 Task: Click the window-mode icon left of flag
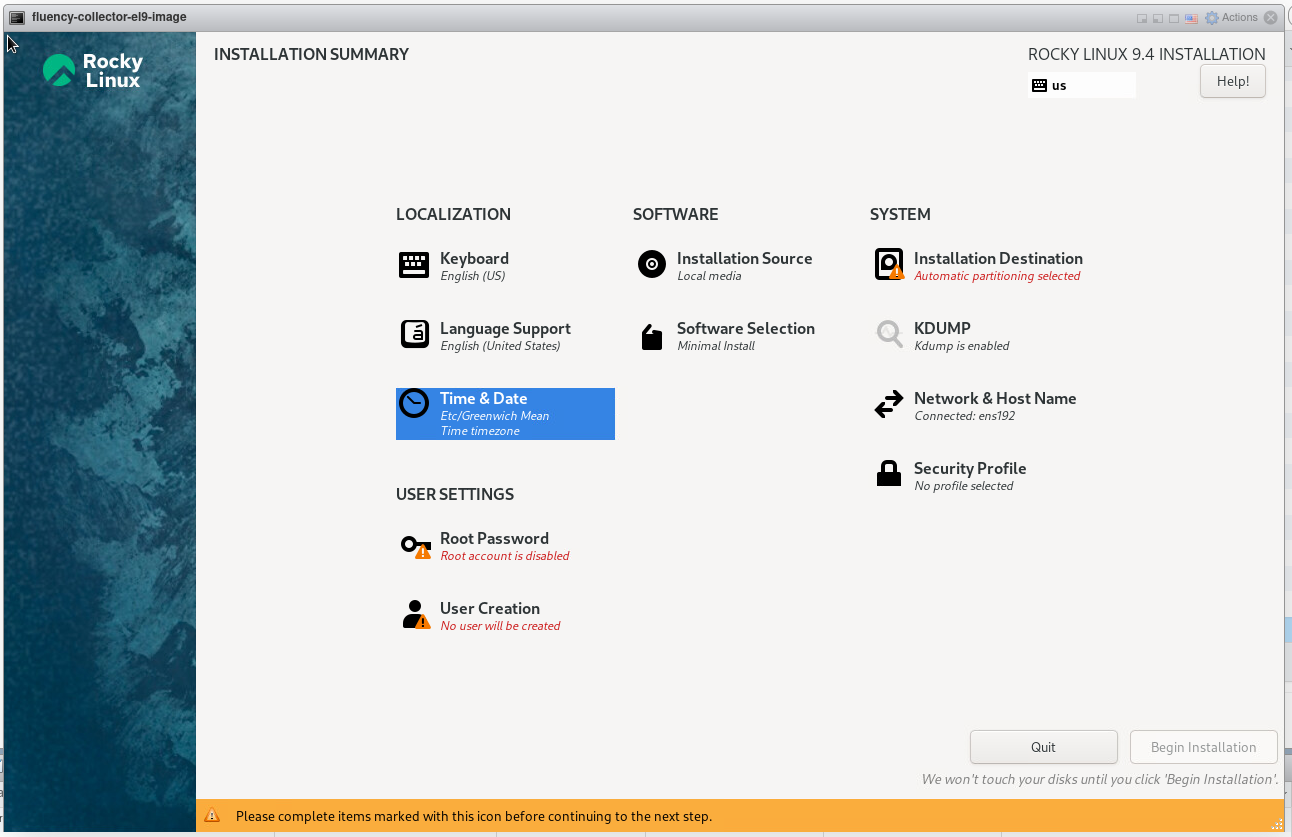tap(1174, 18)
